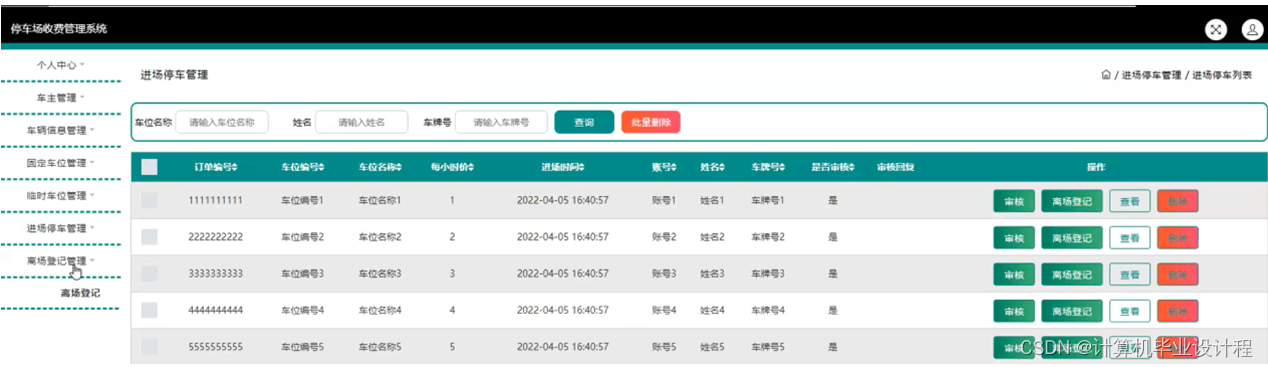
Task: Click 删除 for 车位编号1 row
Action: coord(1178,201)
